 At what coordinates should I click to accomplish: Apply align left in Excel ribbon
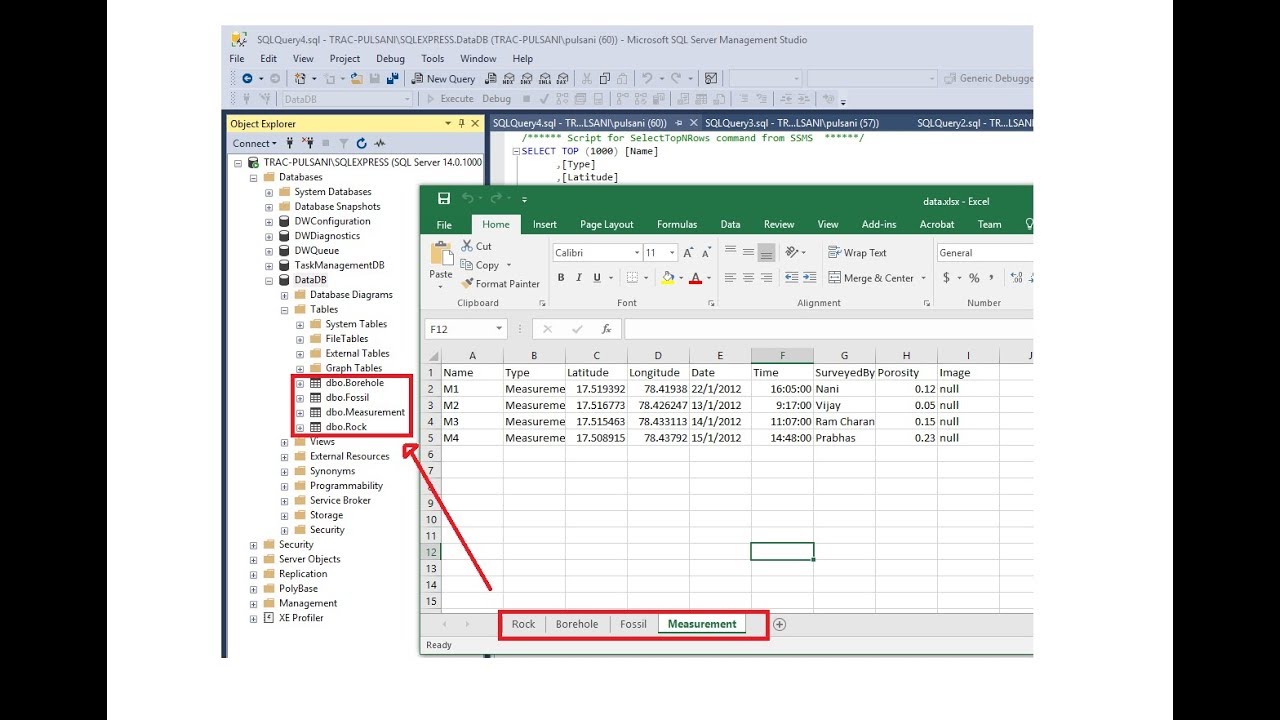(730, 278)
